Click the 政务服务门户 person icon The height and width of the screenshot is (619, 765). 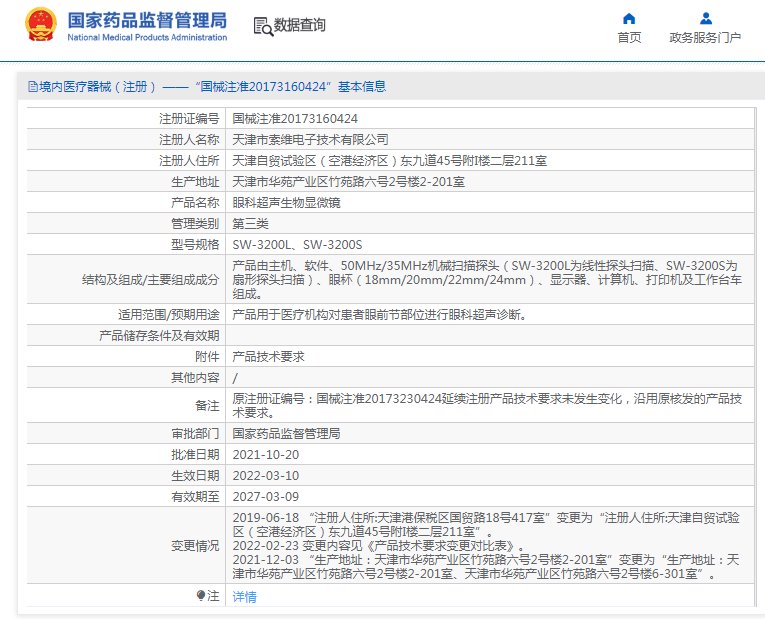click(705, 19)
